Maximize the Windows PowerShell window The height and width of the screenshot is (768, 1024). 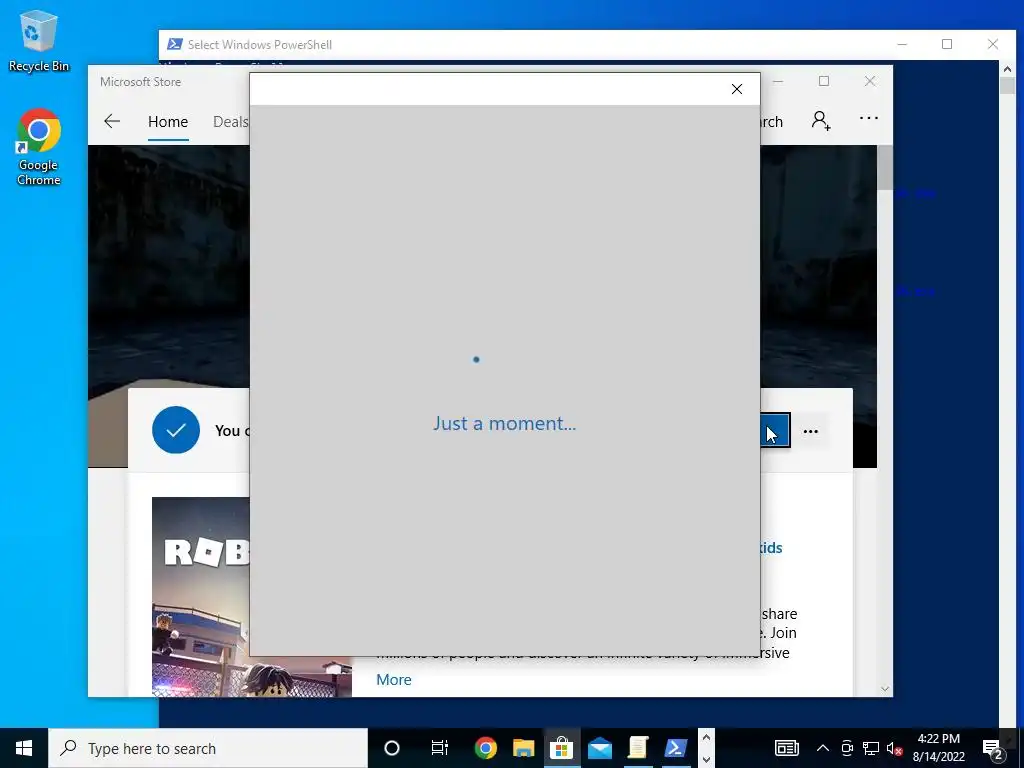pos(947,44)
